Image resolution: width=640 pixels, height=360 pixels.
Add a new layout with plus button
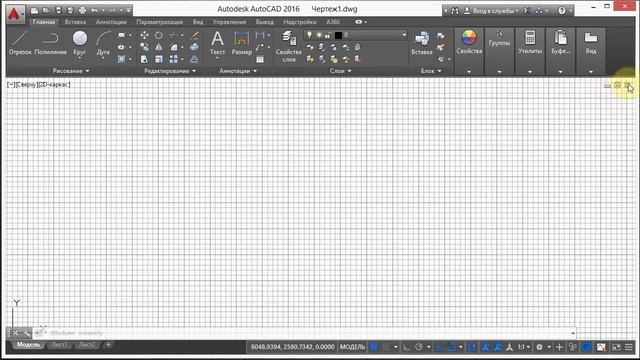[108, 345]
